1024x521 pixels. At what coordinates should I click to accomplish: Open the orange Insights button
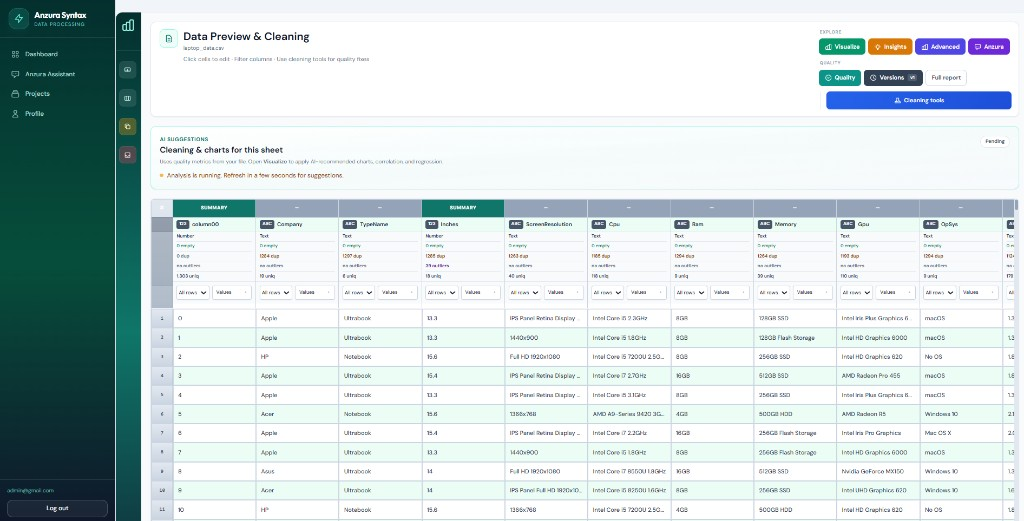point(890,47)
